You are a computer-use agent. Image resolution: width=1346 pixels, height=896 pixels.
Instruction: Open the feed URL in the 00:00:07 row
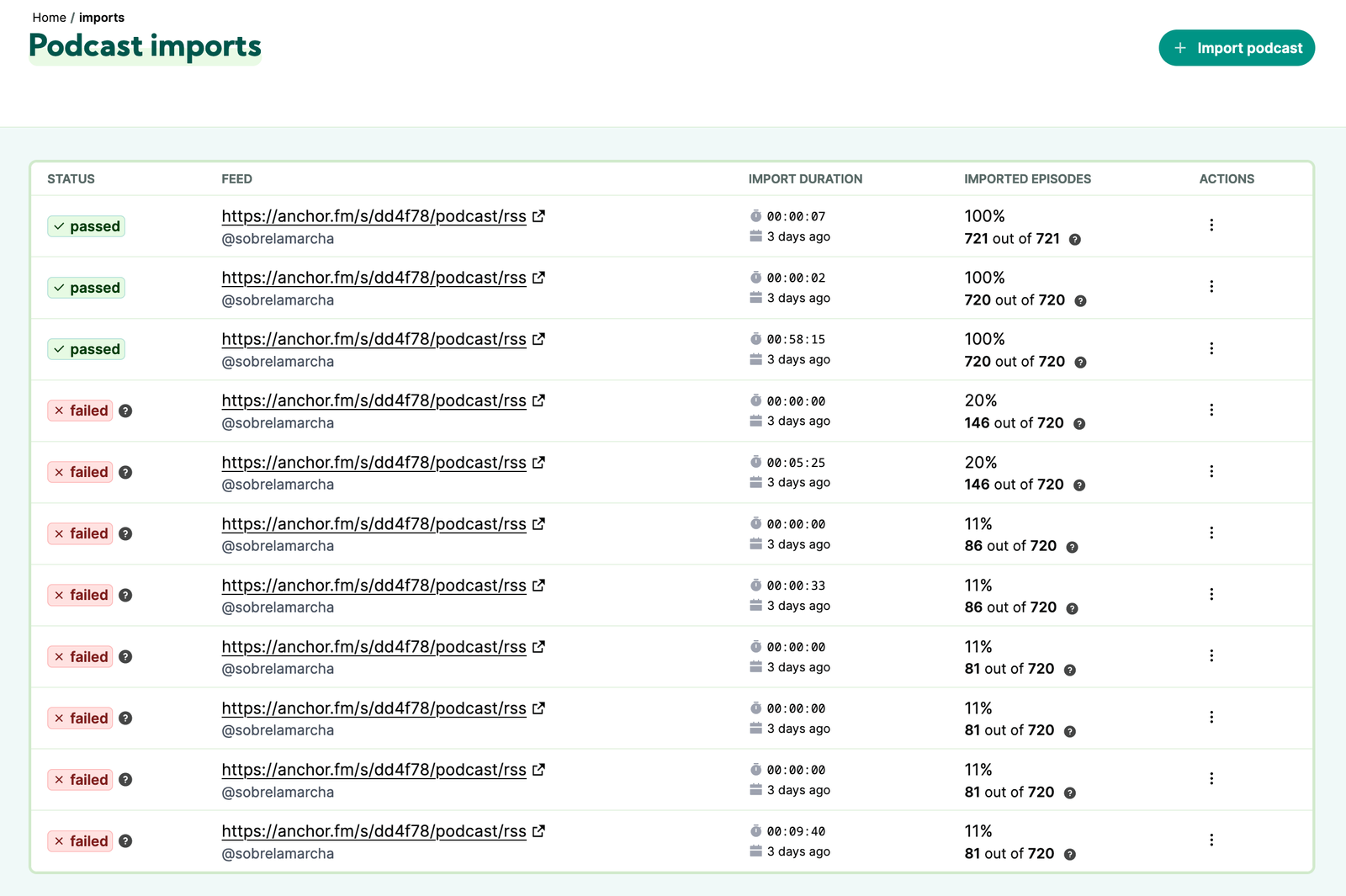374,216
